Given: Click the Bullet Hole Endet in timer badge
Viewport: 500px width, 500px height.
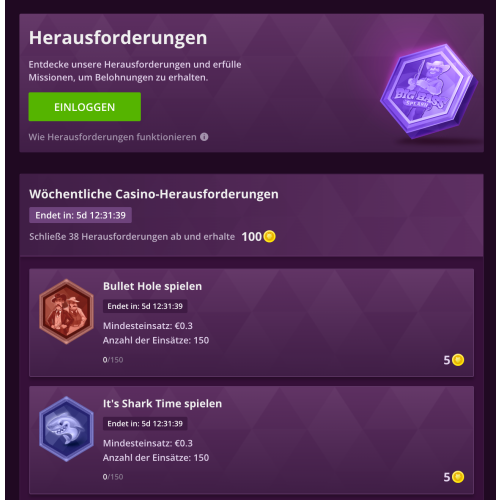Looking at the screenshot, I should click(x=145, y=306).
